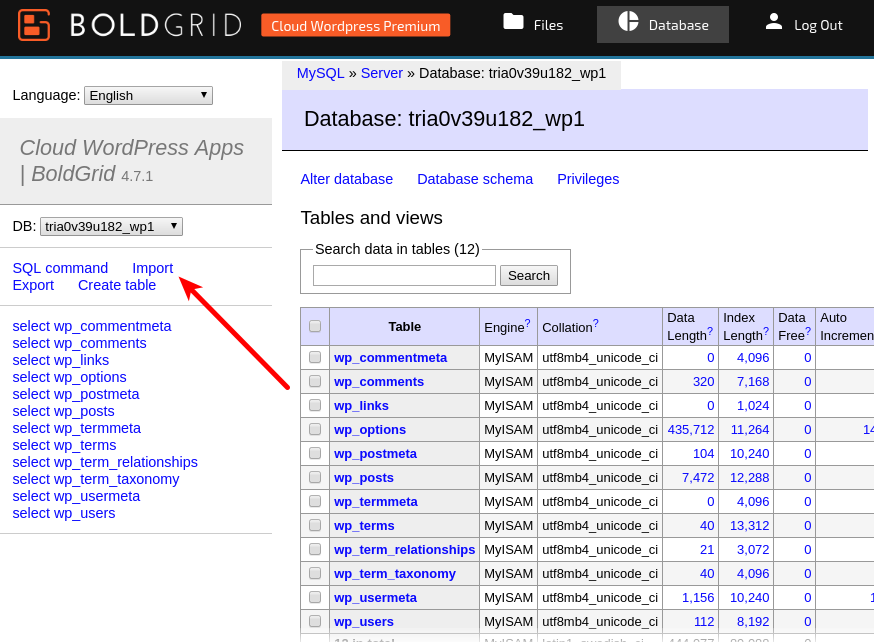The height and width of the screenshot is (642, 874).
Task: Switch to the Database tab
Action: pyautogui.click(x=663, y=25)
